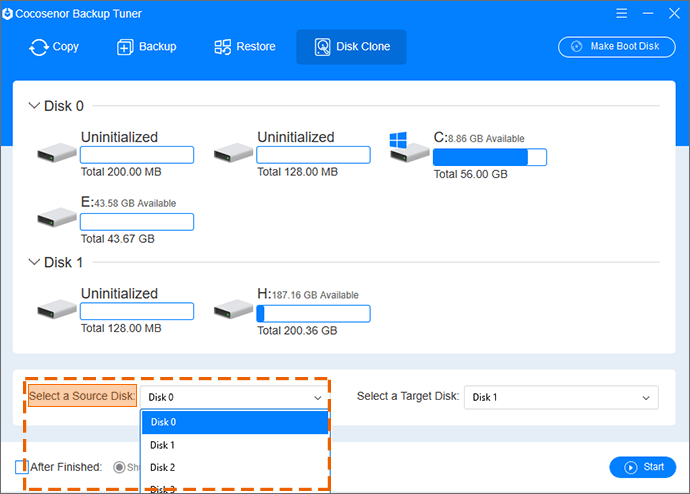Select the Disk 0 128.00 MB drive icon
Screen dimensions: 690x494
click(x=233, y=153)
